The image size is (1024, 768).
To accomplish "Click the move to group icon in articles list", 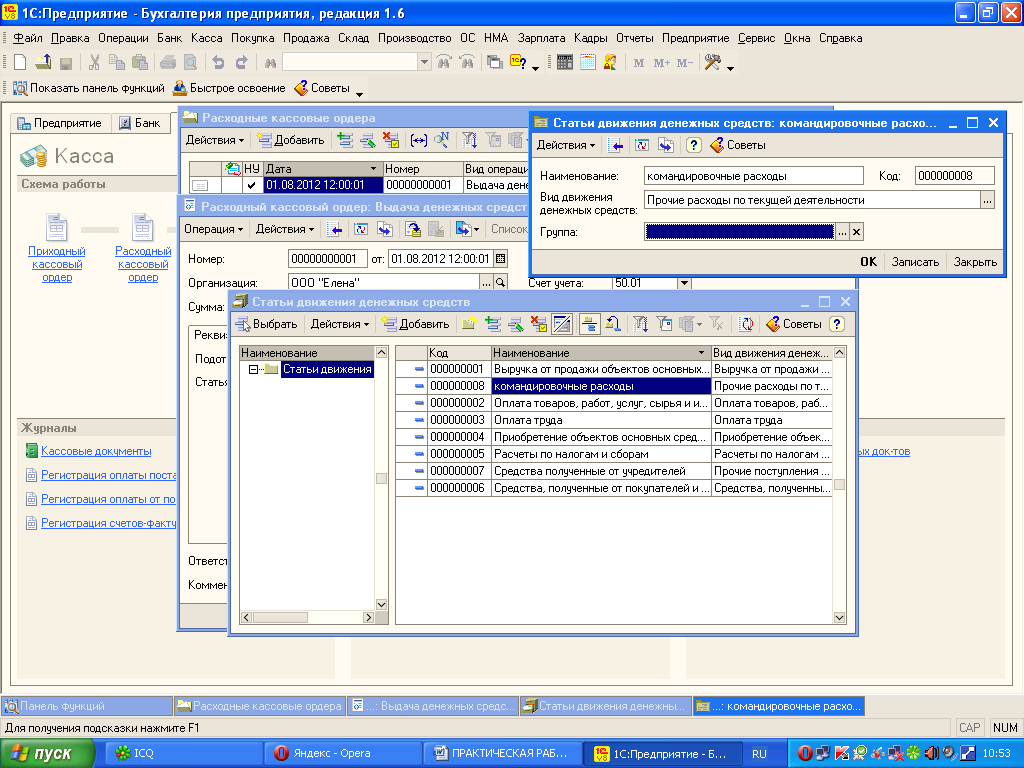I will tap(613, 324).
